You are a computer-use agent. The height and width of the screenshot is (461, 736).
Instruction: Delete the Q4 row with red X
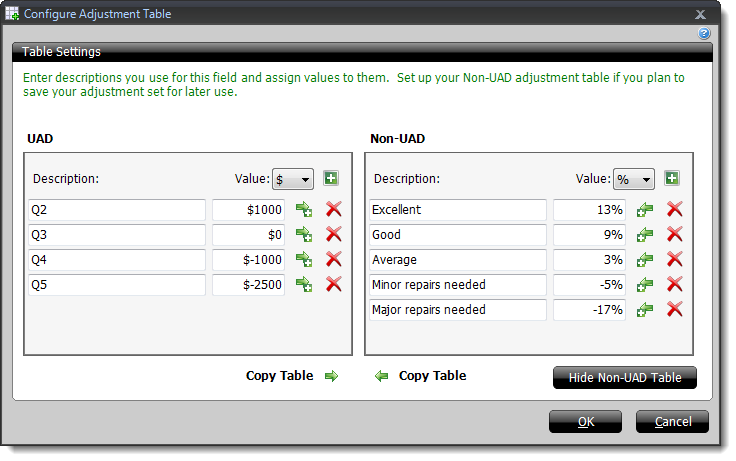point(334,260)
